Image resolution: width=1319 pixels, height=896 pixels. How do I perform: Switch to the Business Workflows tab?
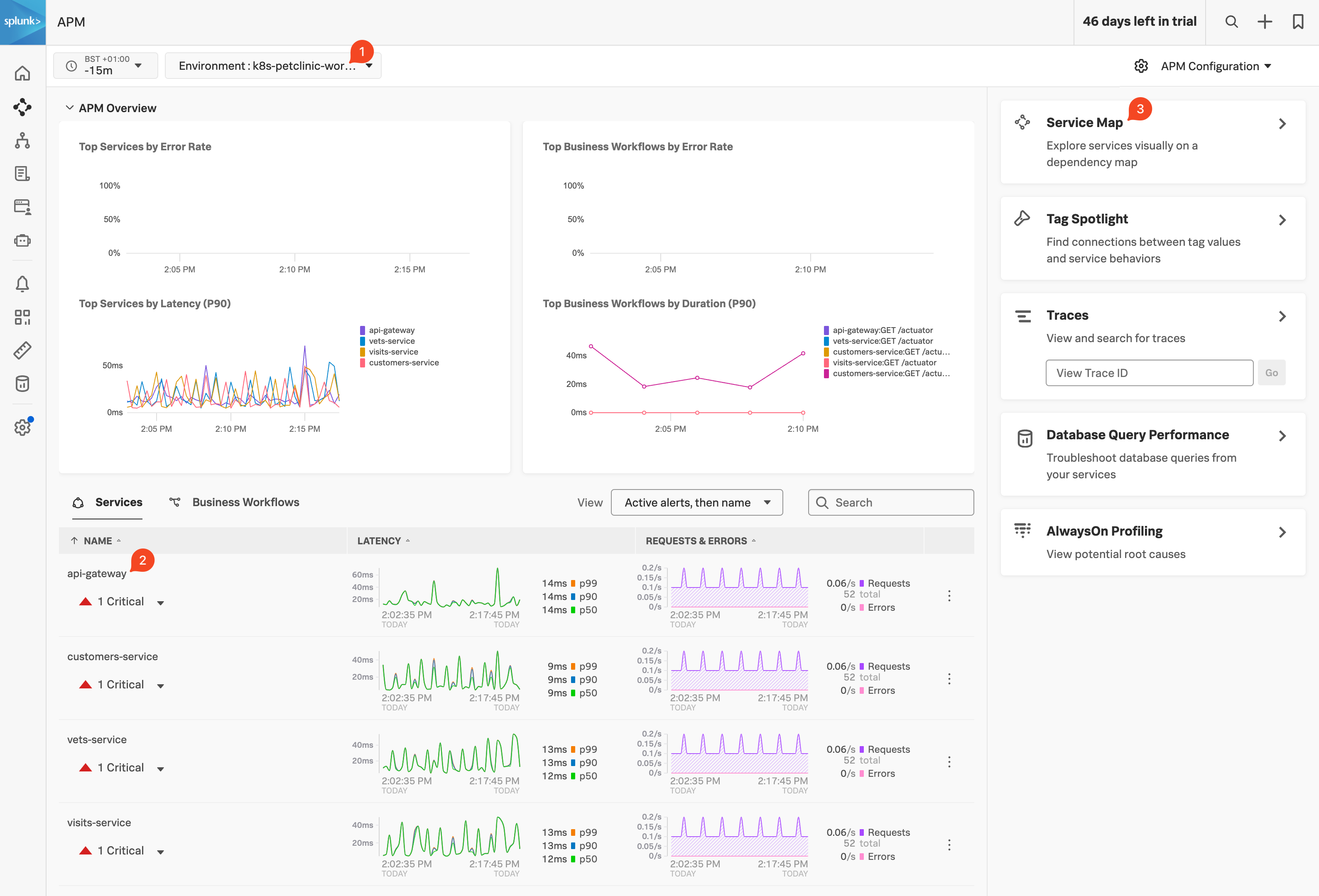[234, 502]
